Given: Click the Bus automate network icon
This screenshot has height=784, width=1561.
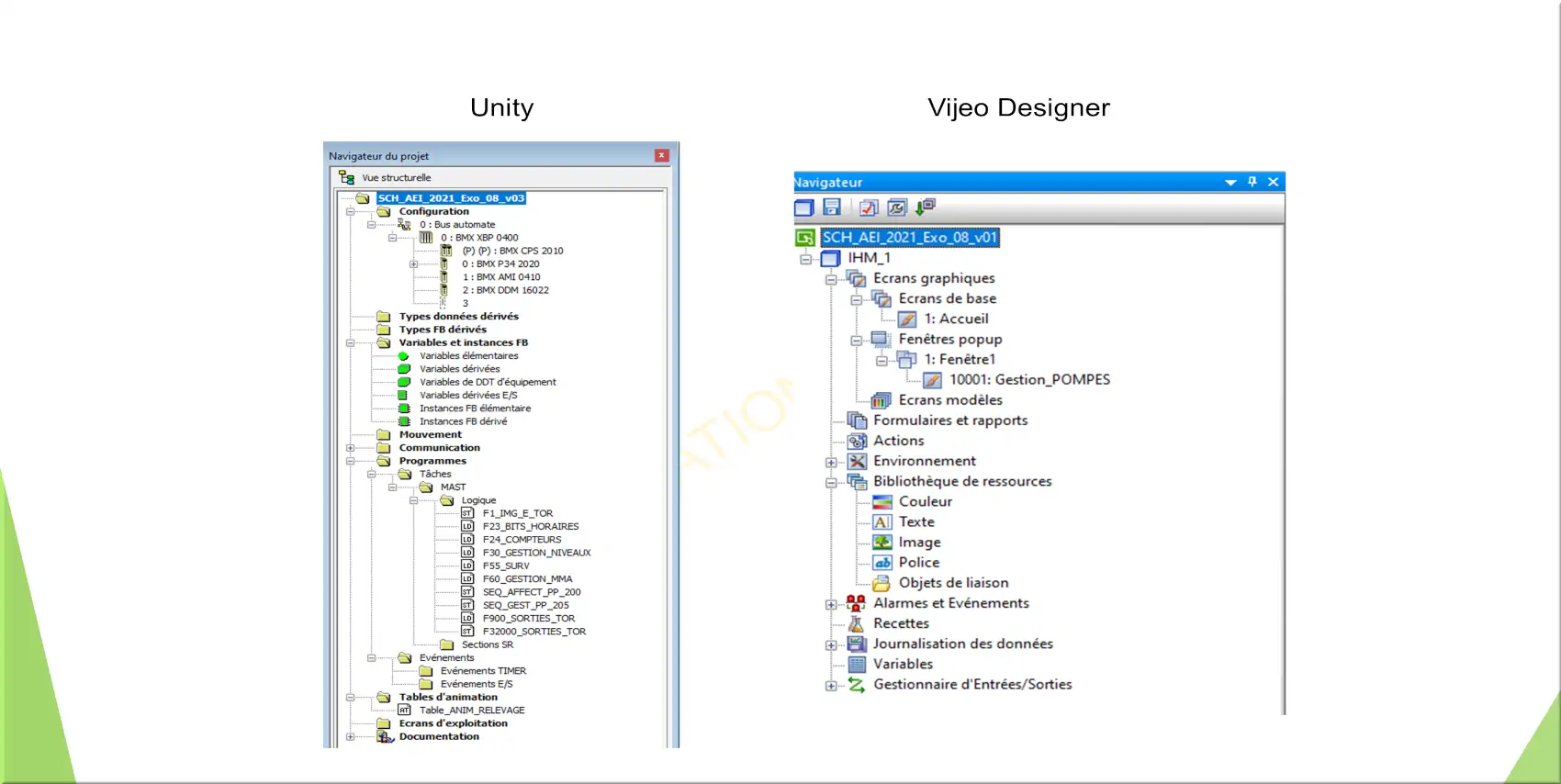Looking at the screenshot, I should tap(404, 225).
